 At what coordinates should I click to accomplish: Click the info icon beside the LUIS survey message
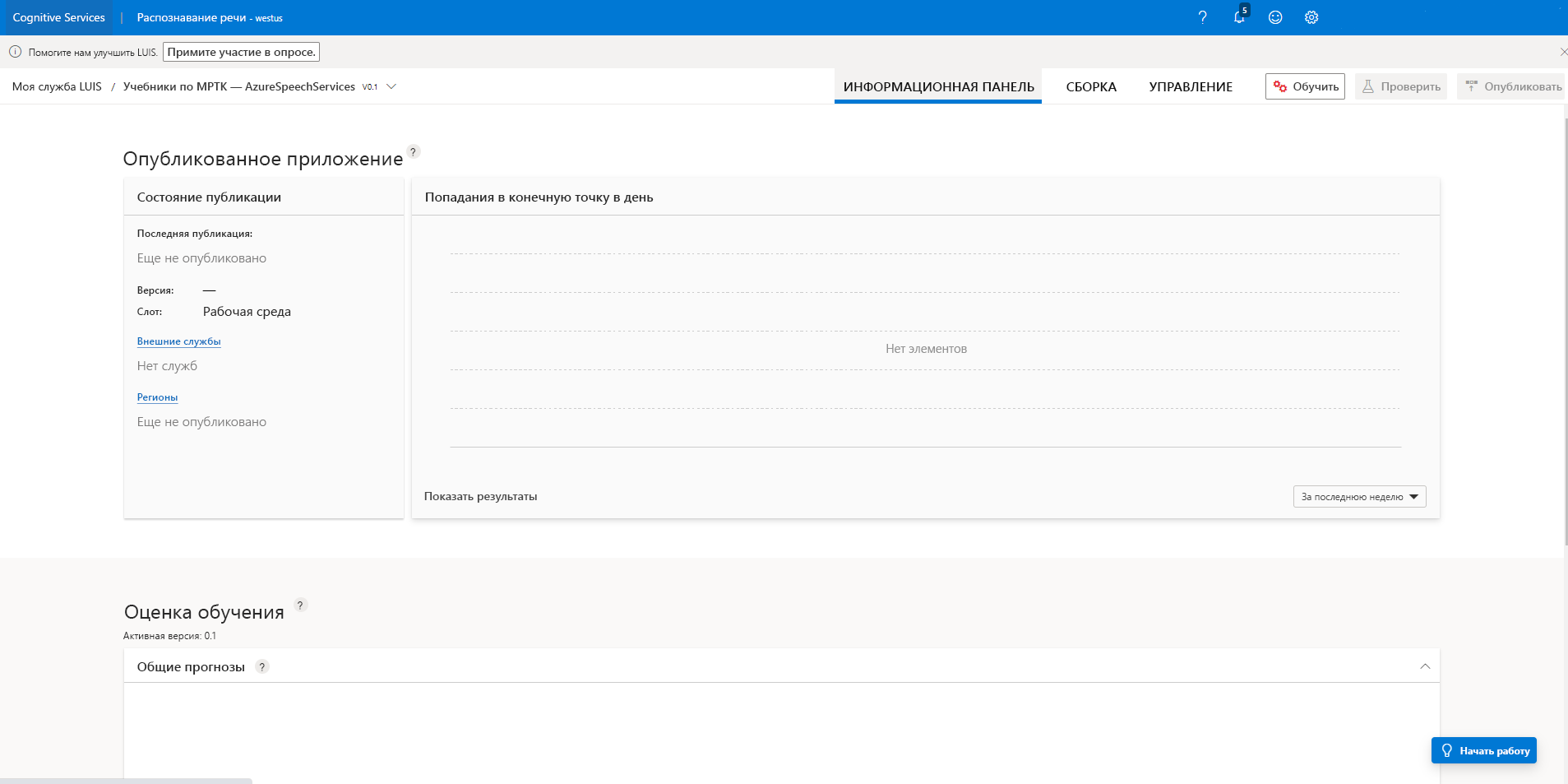pos(15,52)
